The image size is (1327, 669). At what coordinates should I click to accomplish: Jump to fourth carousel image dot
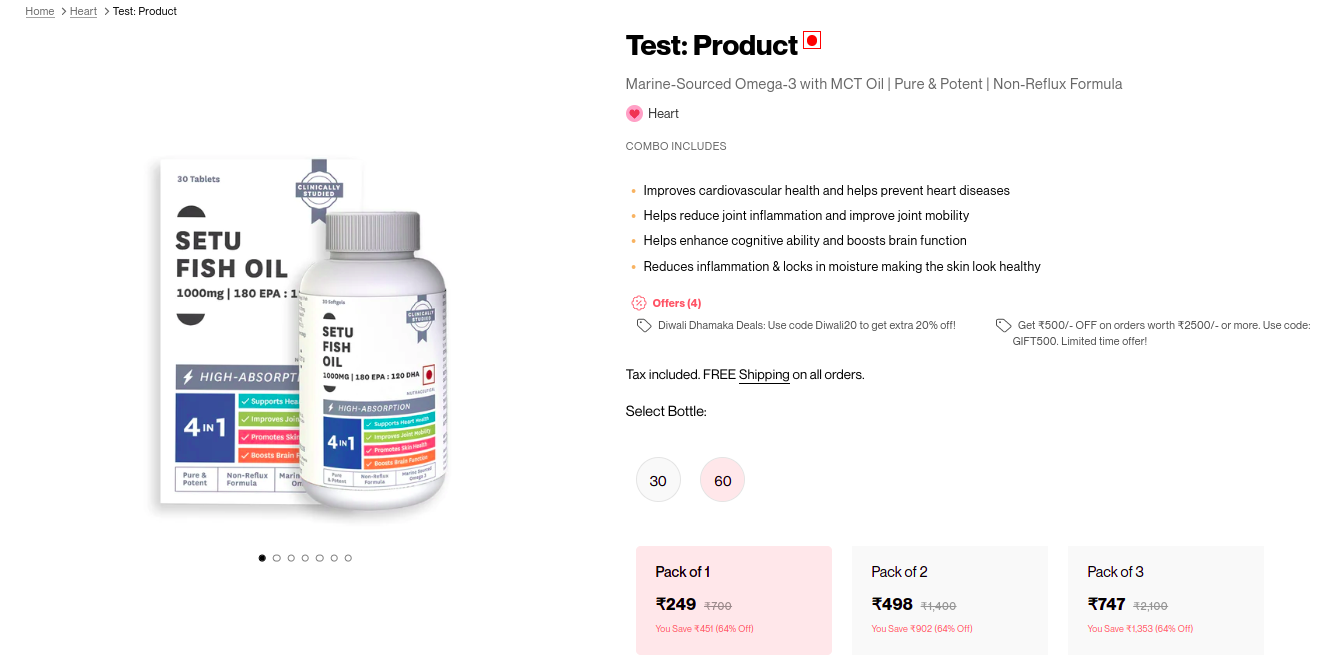pyautogui.click(x=305, y=558)
